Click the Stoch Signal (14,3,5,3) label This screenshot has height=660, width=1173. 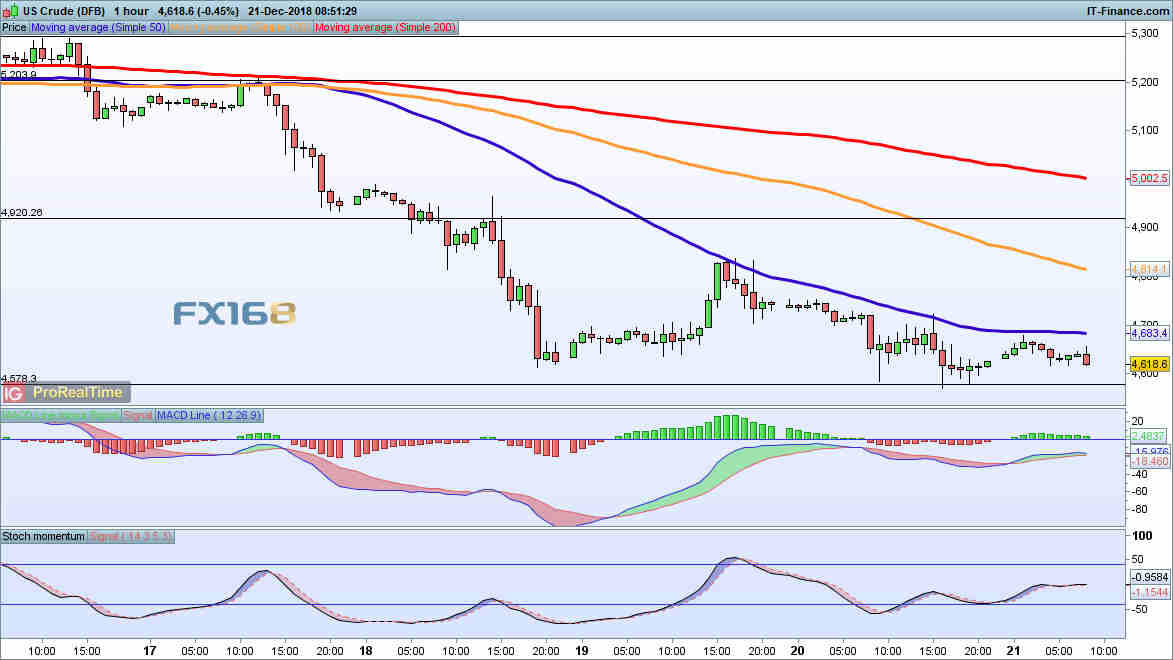(130, 537)
